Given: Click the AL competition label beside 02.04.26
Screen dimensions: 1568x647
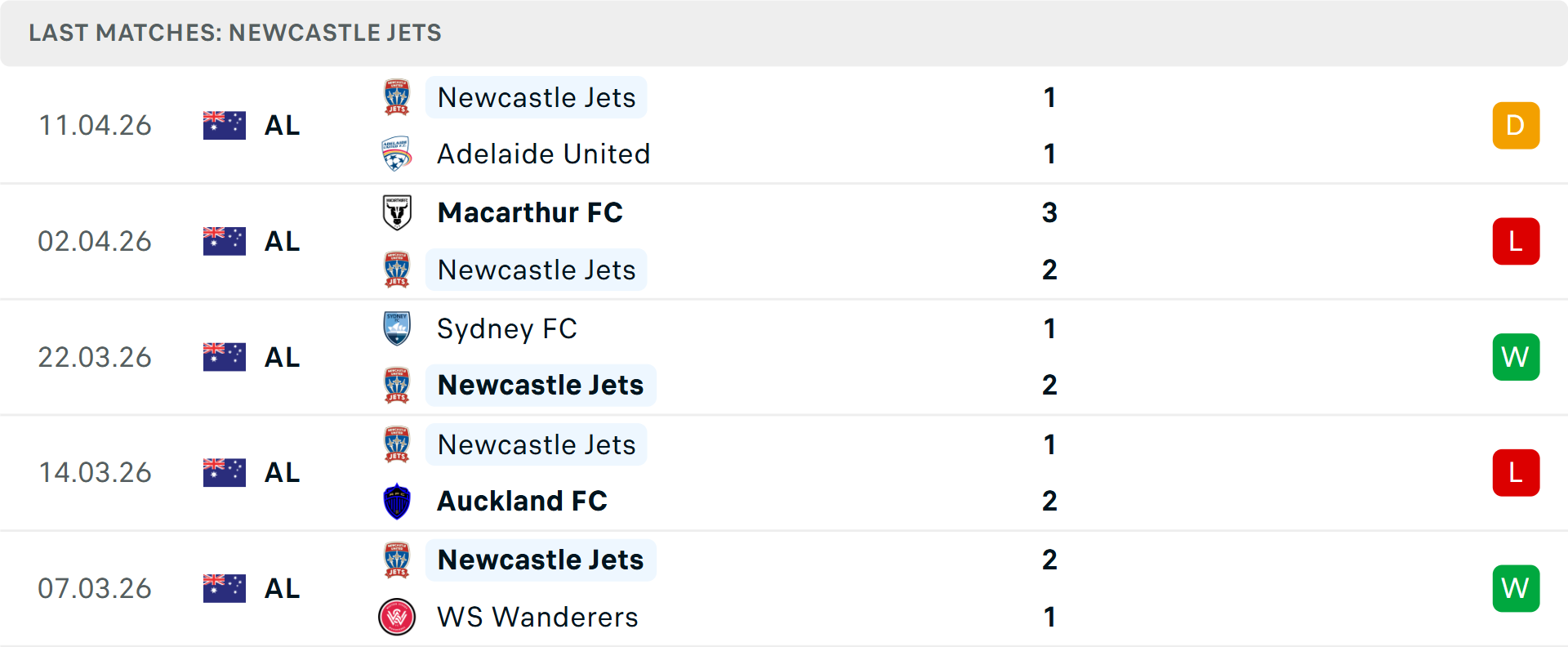Looking at the screenshot, I should pos(281,241).
